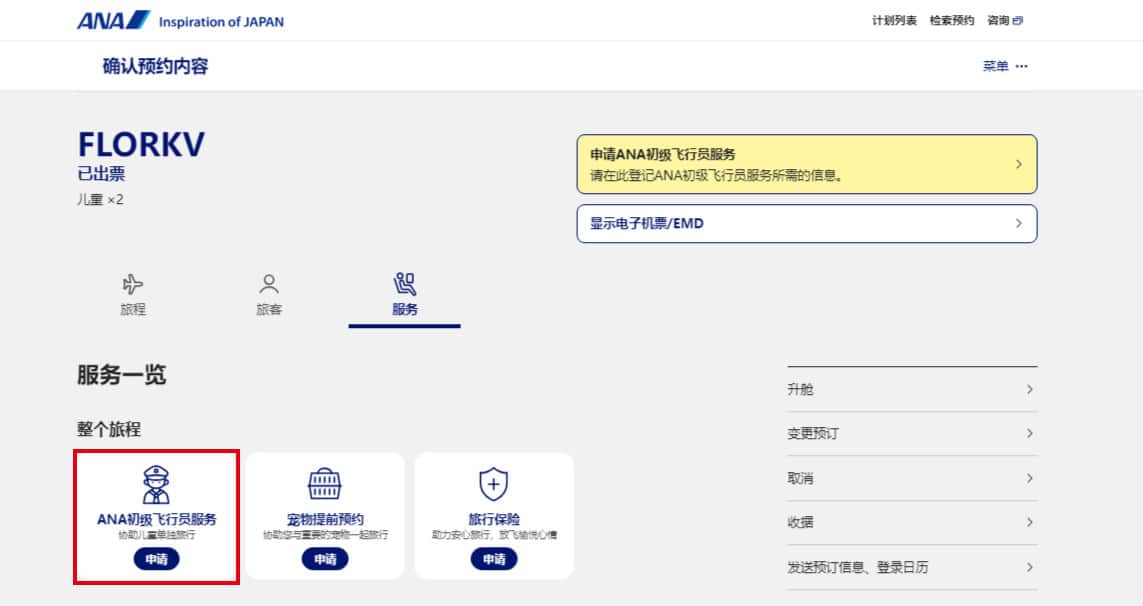Open 显示电子机票/EMD
Viewport: 1143px width, 606px height.
tap(806, 224)
